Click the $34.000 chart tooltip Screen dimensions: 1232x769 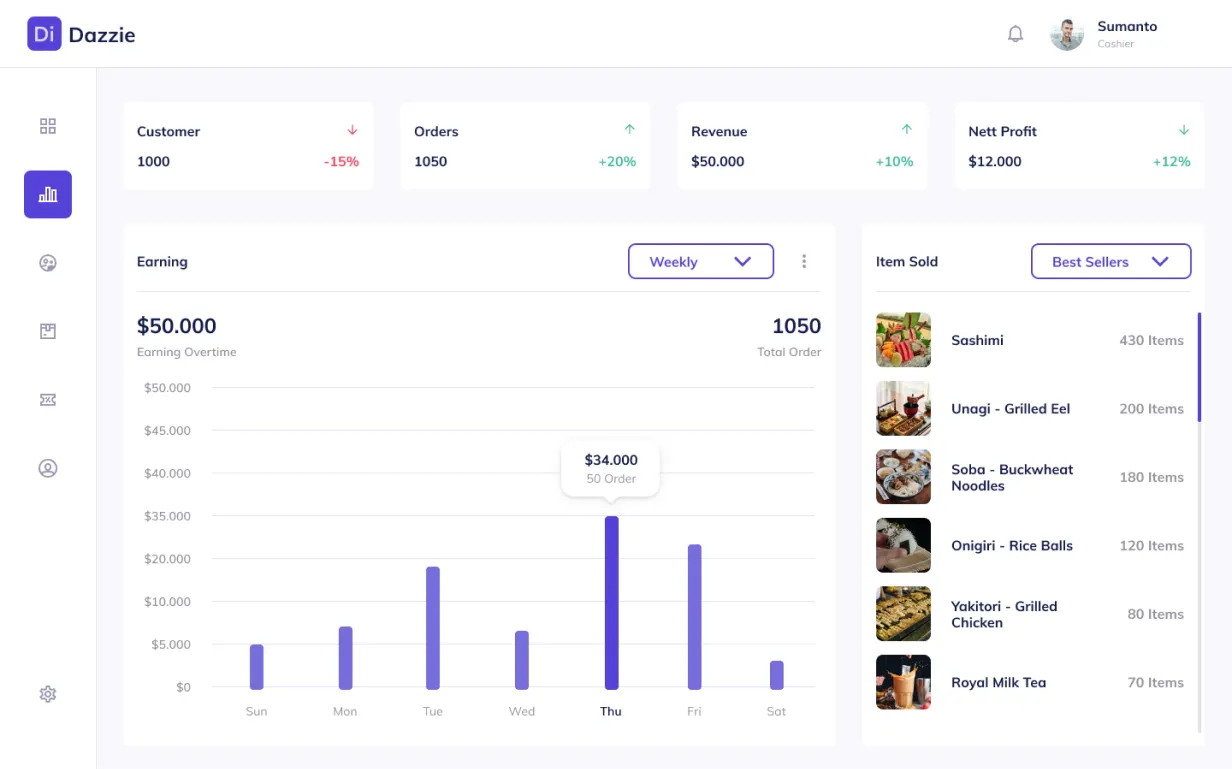coord(611,468)
